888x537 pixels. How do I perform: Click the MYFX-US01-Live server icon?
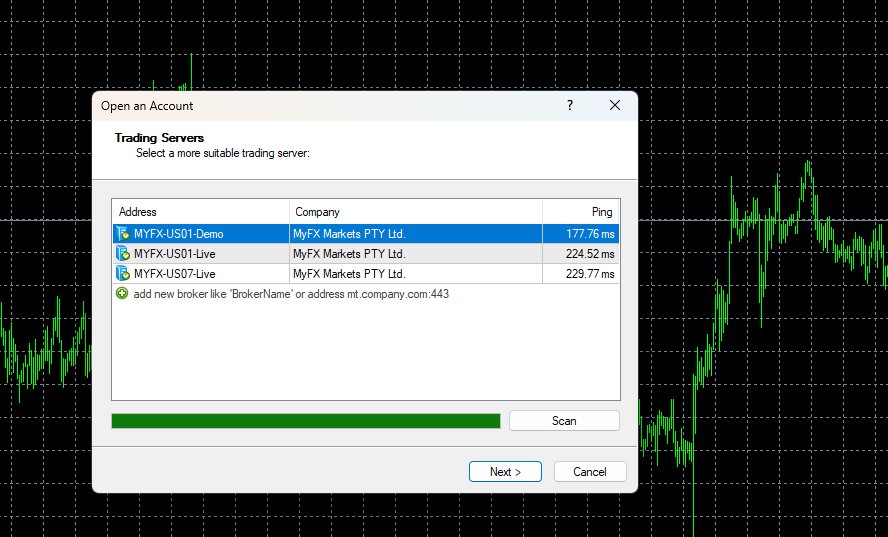(x=123, y=254)
